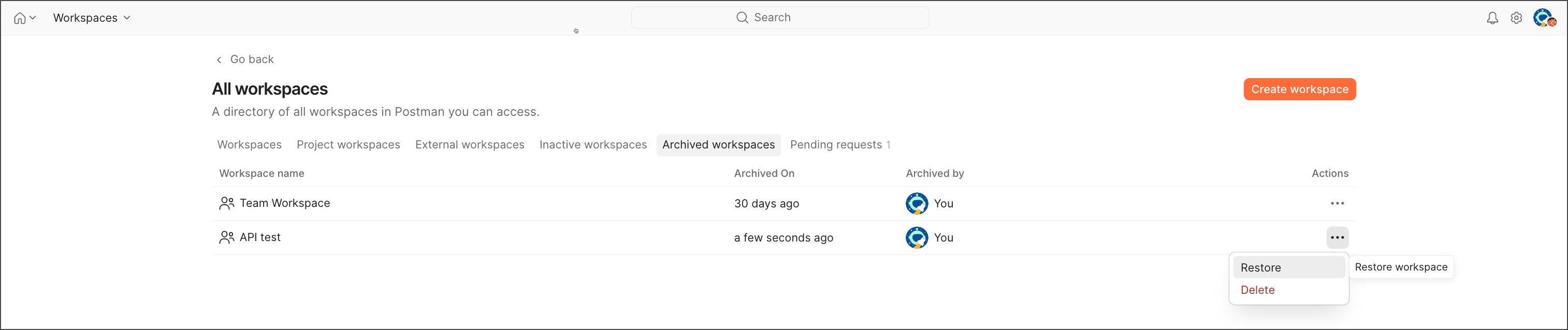Choose Delete from the actions menu
Image resolution: width=1568 pixels, height=330 pixels.
[x=1258, y=291]
